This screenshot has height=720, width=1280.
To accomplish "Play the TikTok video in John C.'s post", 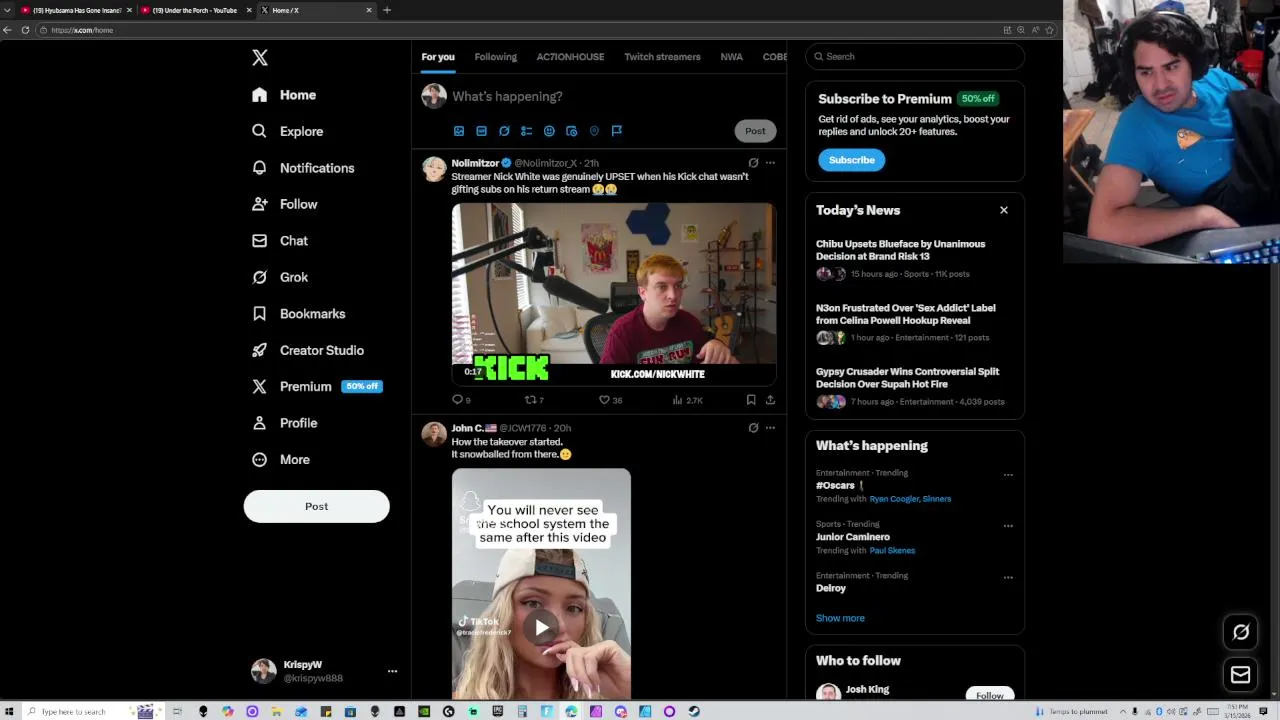I will (541, 628).
